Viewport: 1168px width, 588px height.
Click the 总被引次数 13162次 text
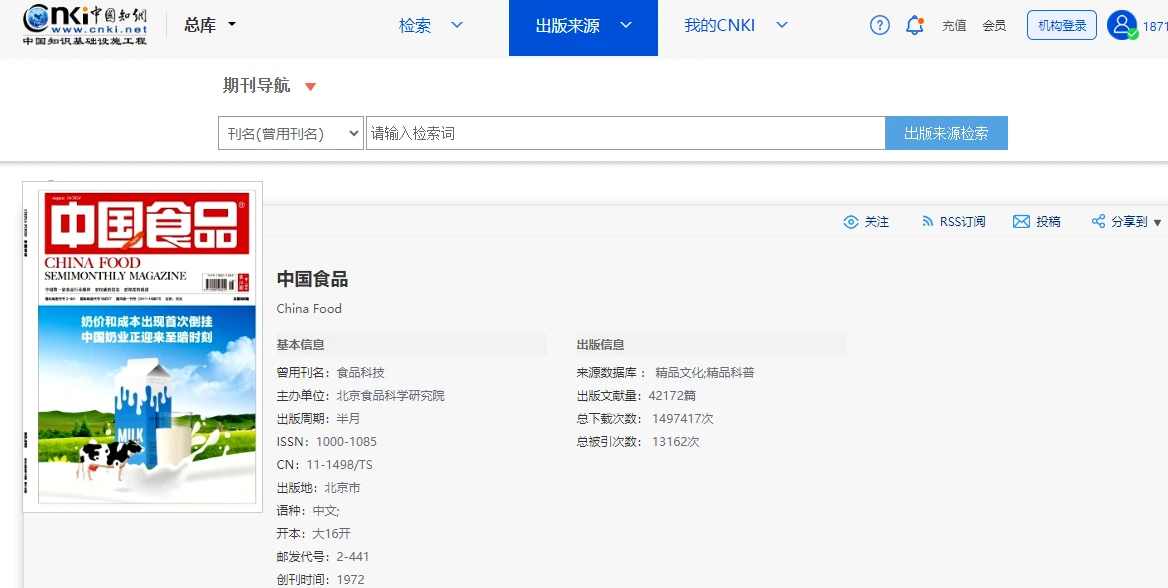tap(638, 442)
